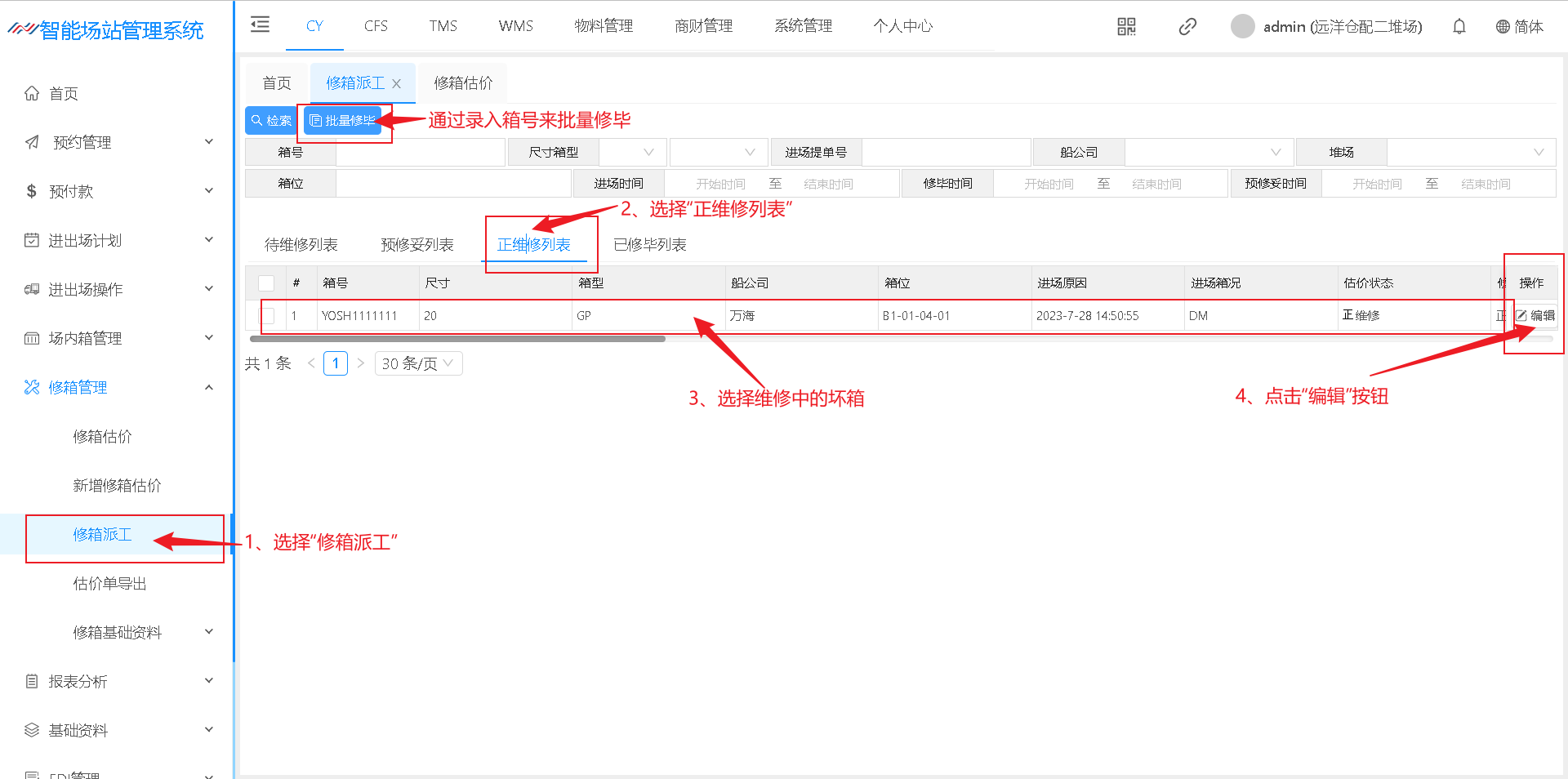This screenshot has width=1568, height=779.
Task: Click the admin user avatar
Action: pyautogui.click(x=1242, y=27)
